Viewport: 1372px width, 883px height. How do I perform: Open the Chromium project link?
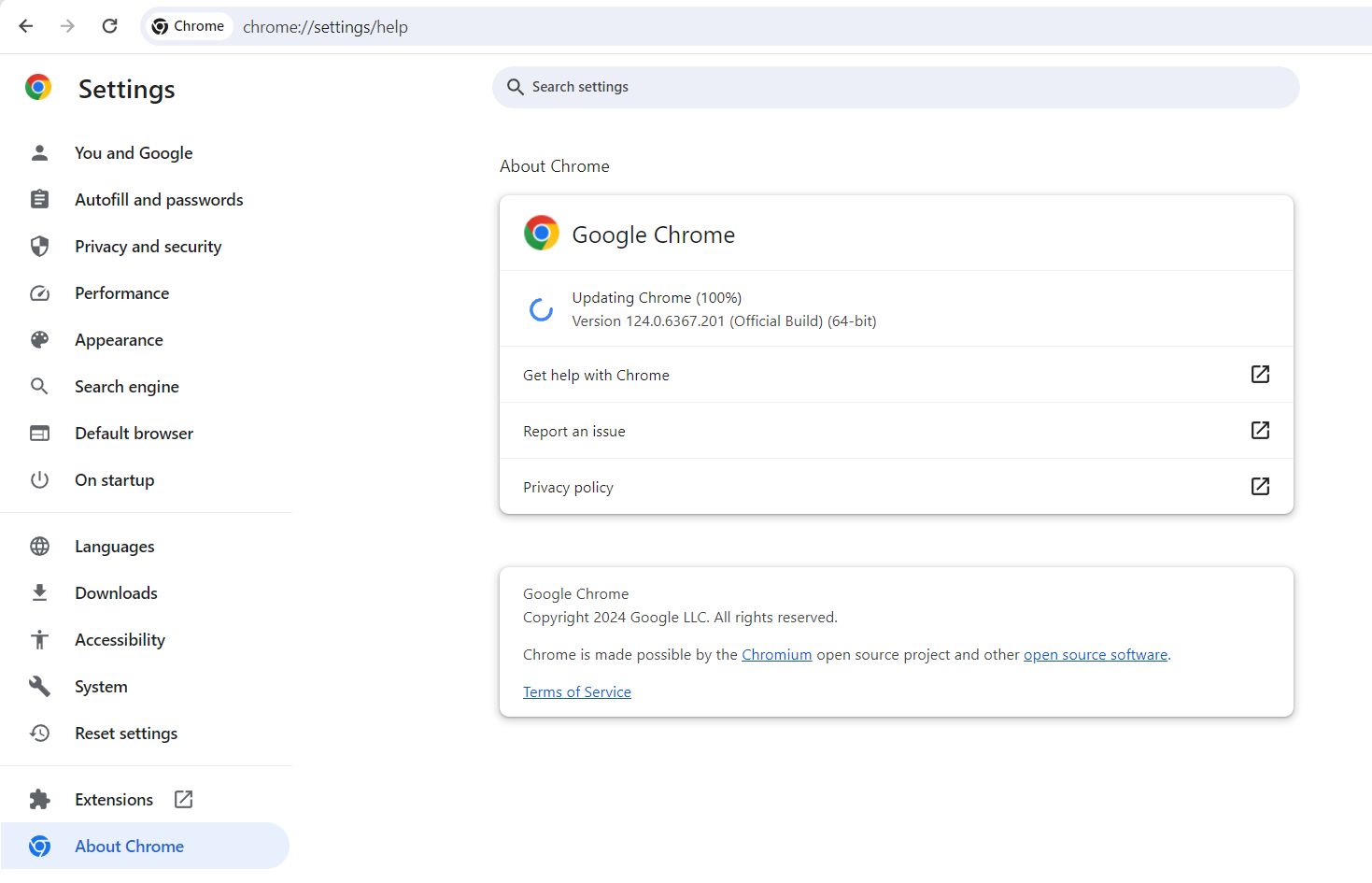[x=776, y=655]
